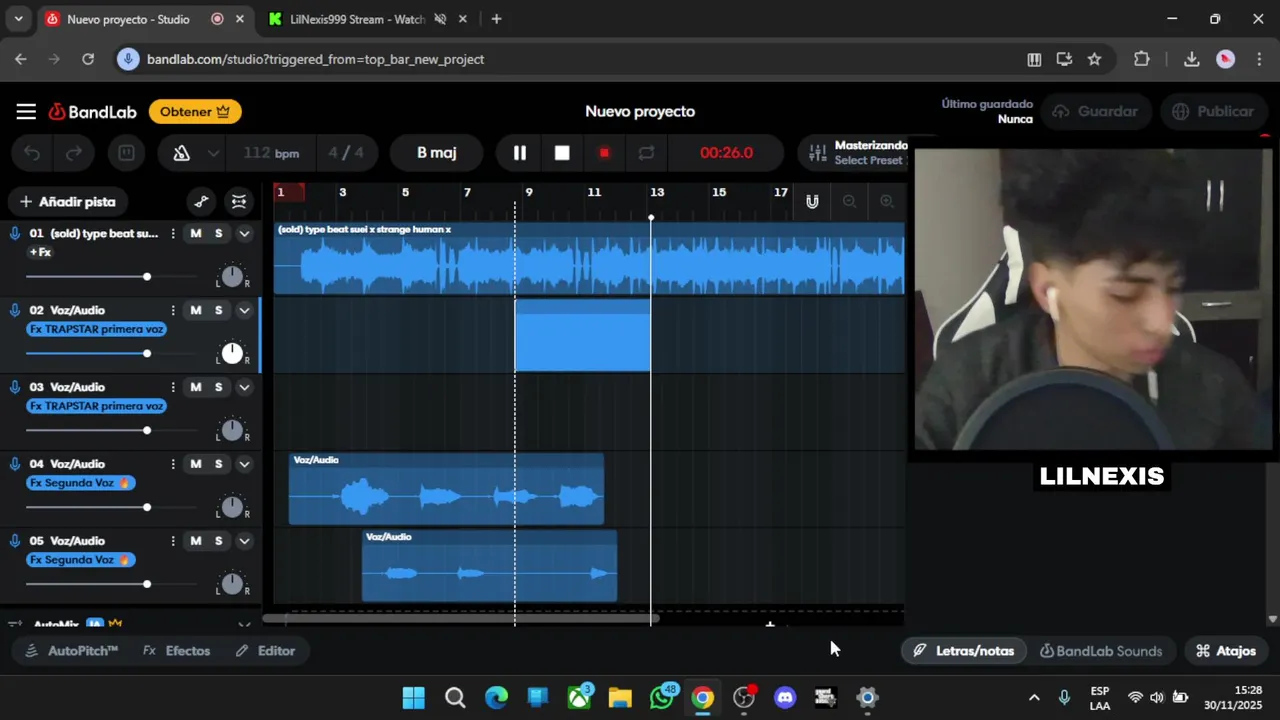Redo the last action
Image resolution: width=1280 pixels, height=720 pixels.
[74, 153]
